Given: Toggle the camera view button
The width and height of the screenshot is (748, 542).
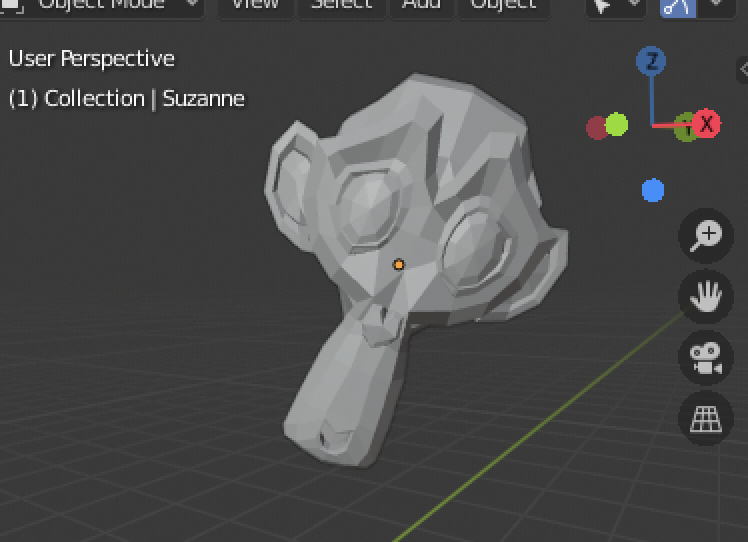Looking at the screenshot, I should click(x=706, y=357).
